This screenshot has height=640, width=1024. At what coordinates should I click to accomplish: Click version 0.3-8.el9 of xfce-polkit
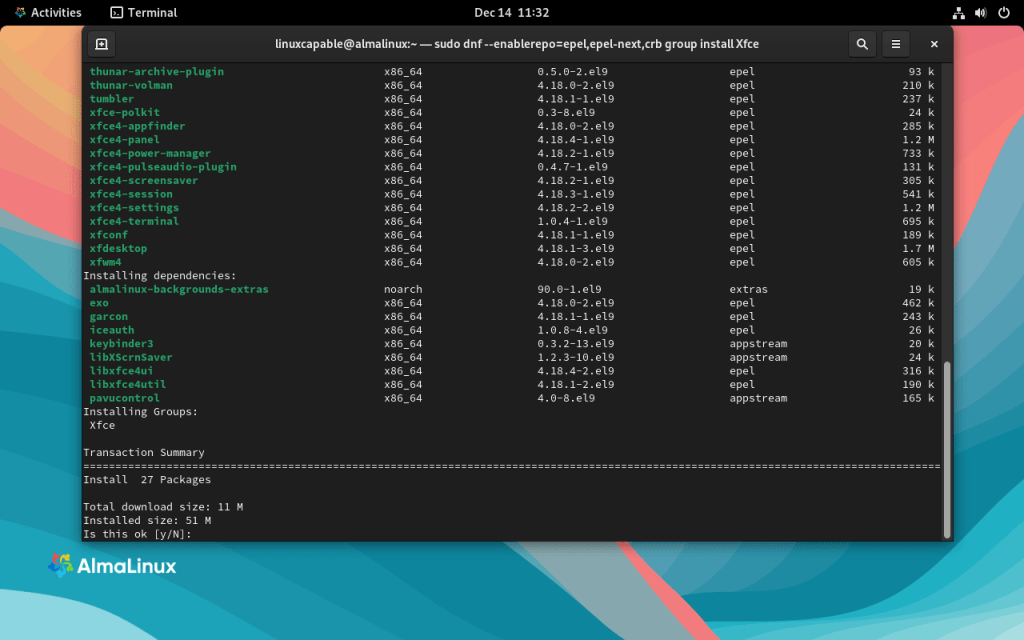click(x=566, y=112)
